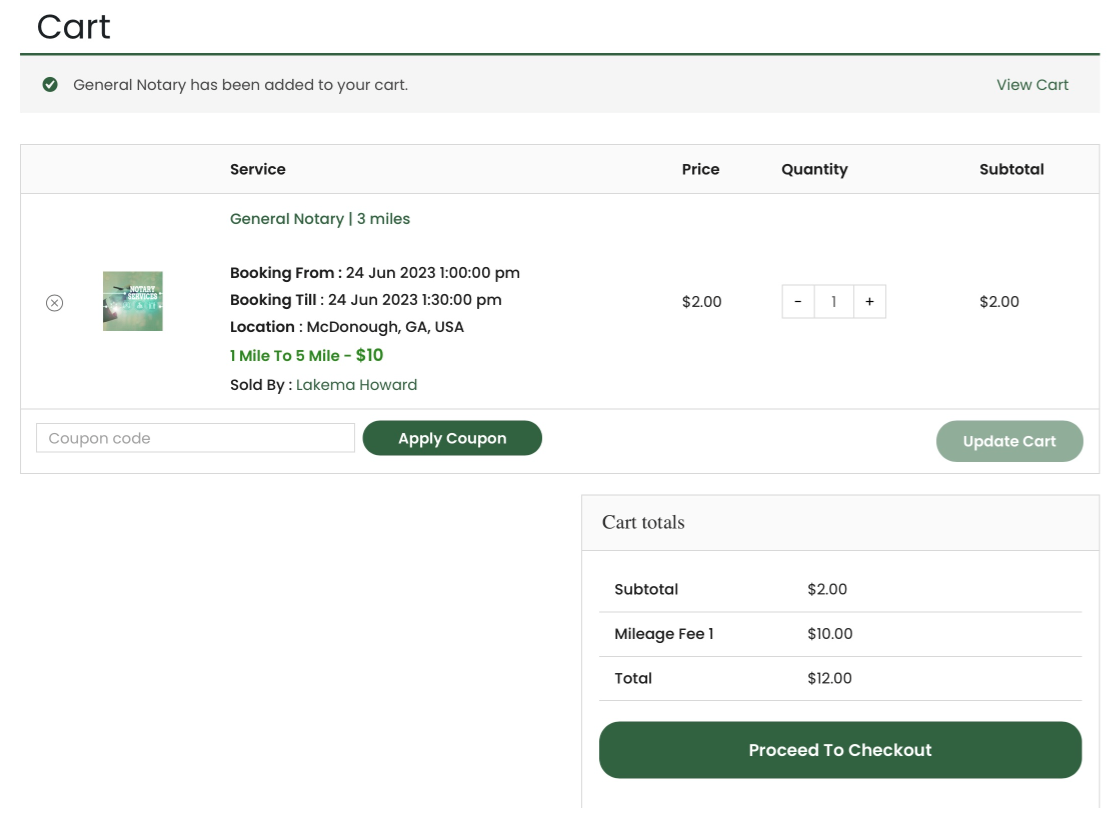Increase quantity with the plus button

point(869,302)
